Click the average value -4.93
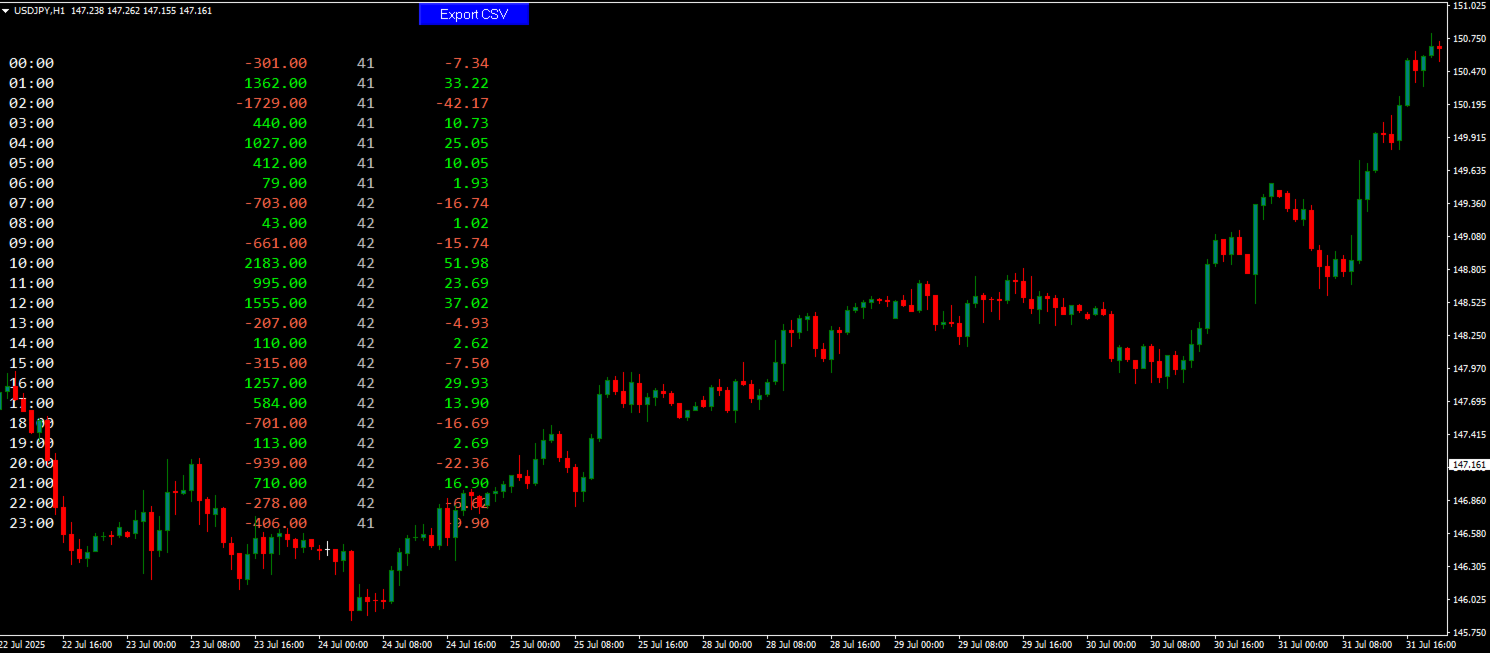 coord(467,323)
